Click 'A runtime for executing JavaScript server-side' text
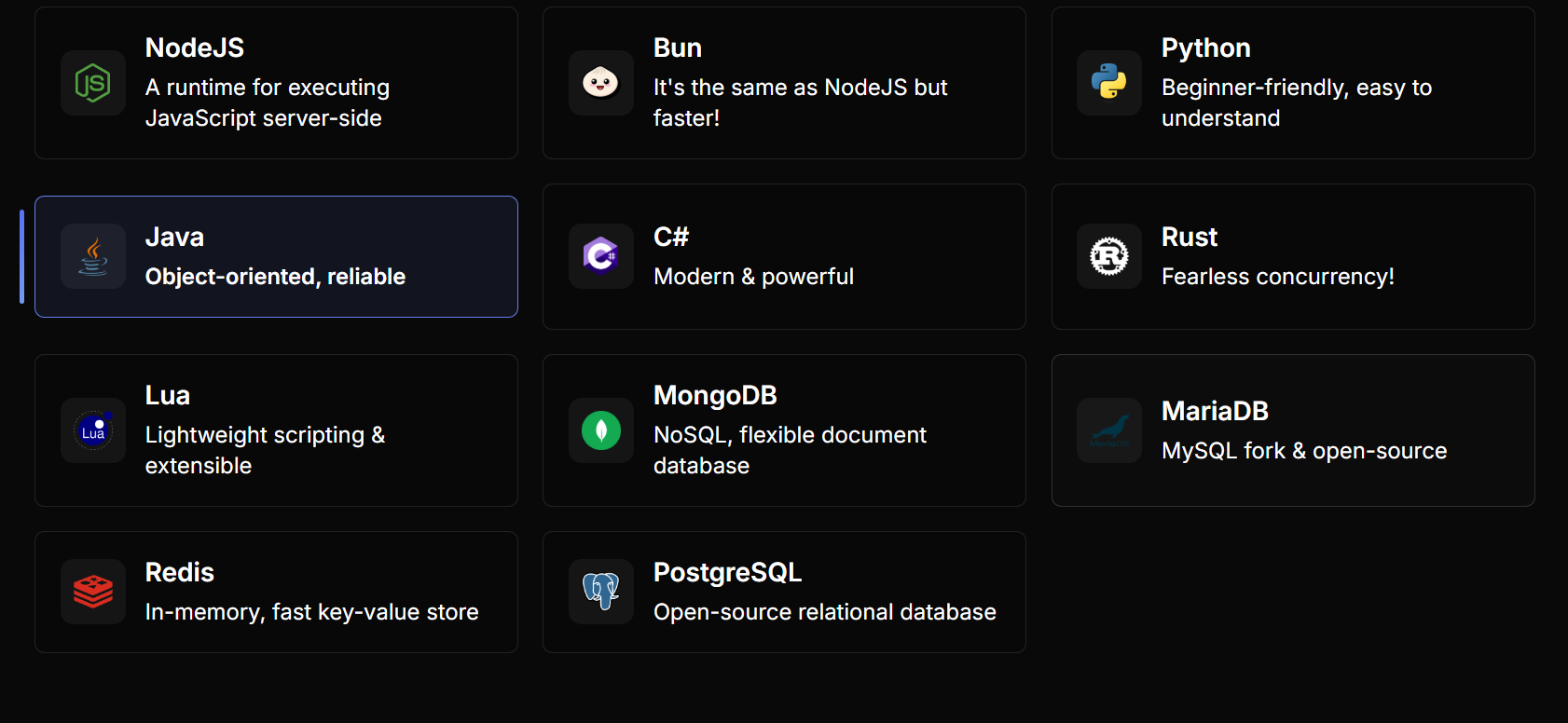The width and height of the screenshot is (1568, 723). pyautogui.click(x=268, y=102)
